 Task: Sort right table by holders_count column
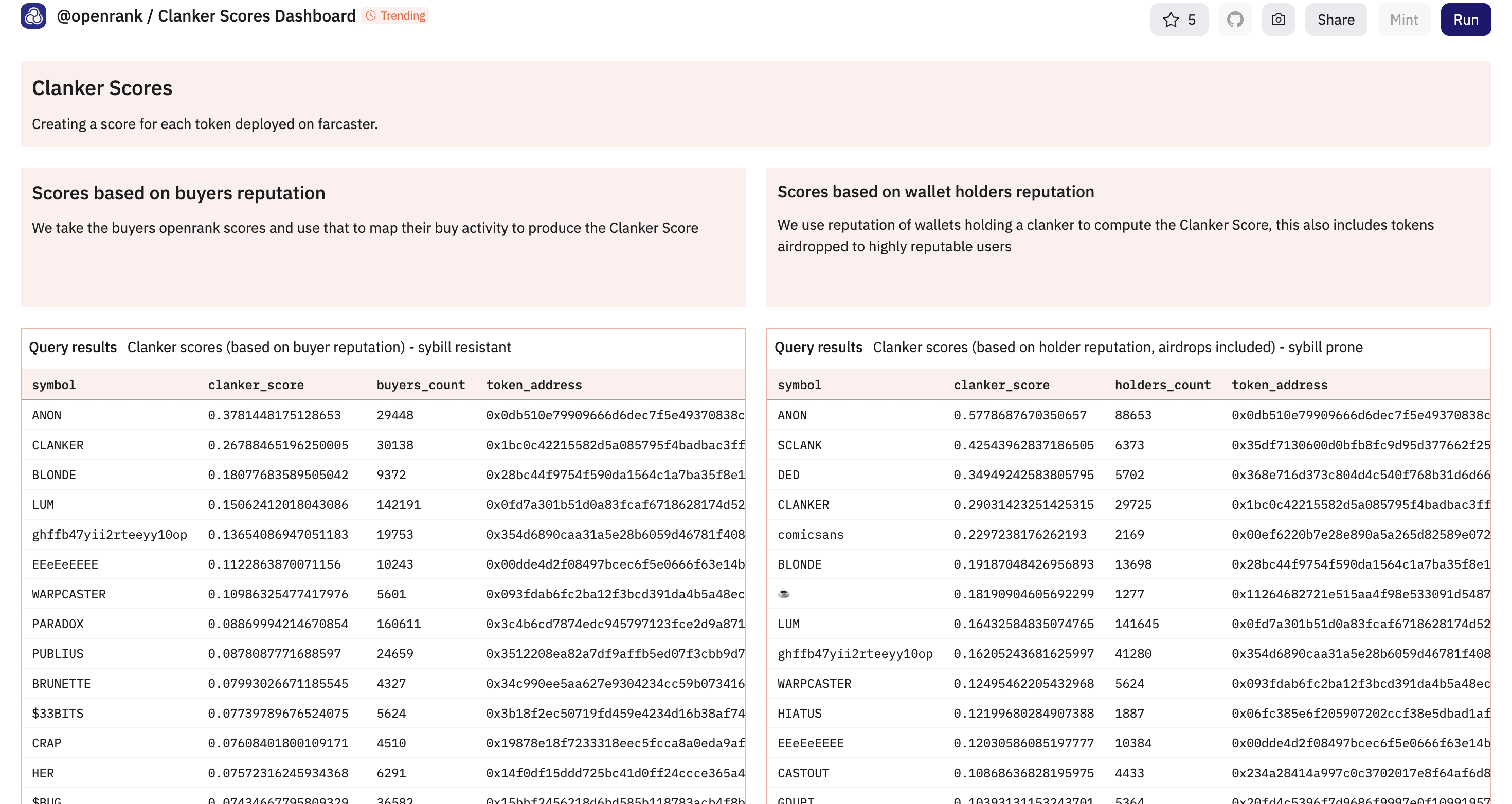point(1162,385)
